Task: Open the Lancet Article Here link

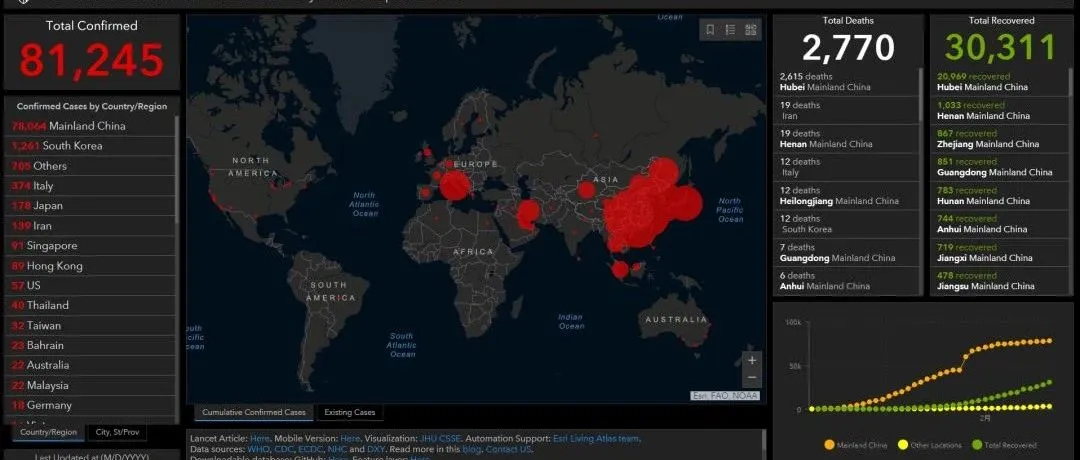Action: tap(260, 438)
